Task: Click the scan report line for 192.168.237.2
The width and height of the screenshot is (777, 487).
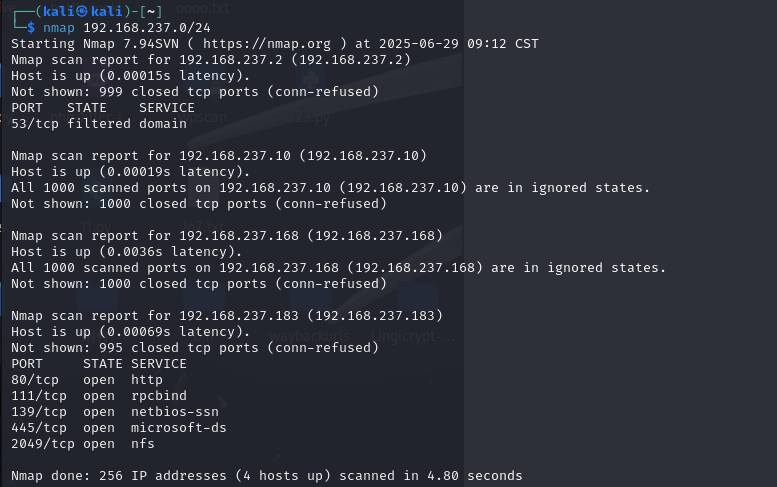Action: pyautogui.click(x=210, y=60)
